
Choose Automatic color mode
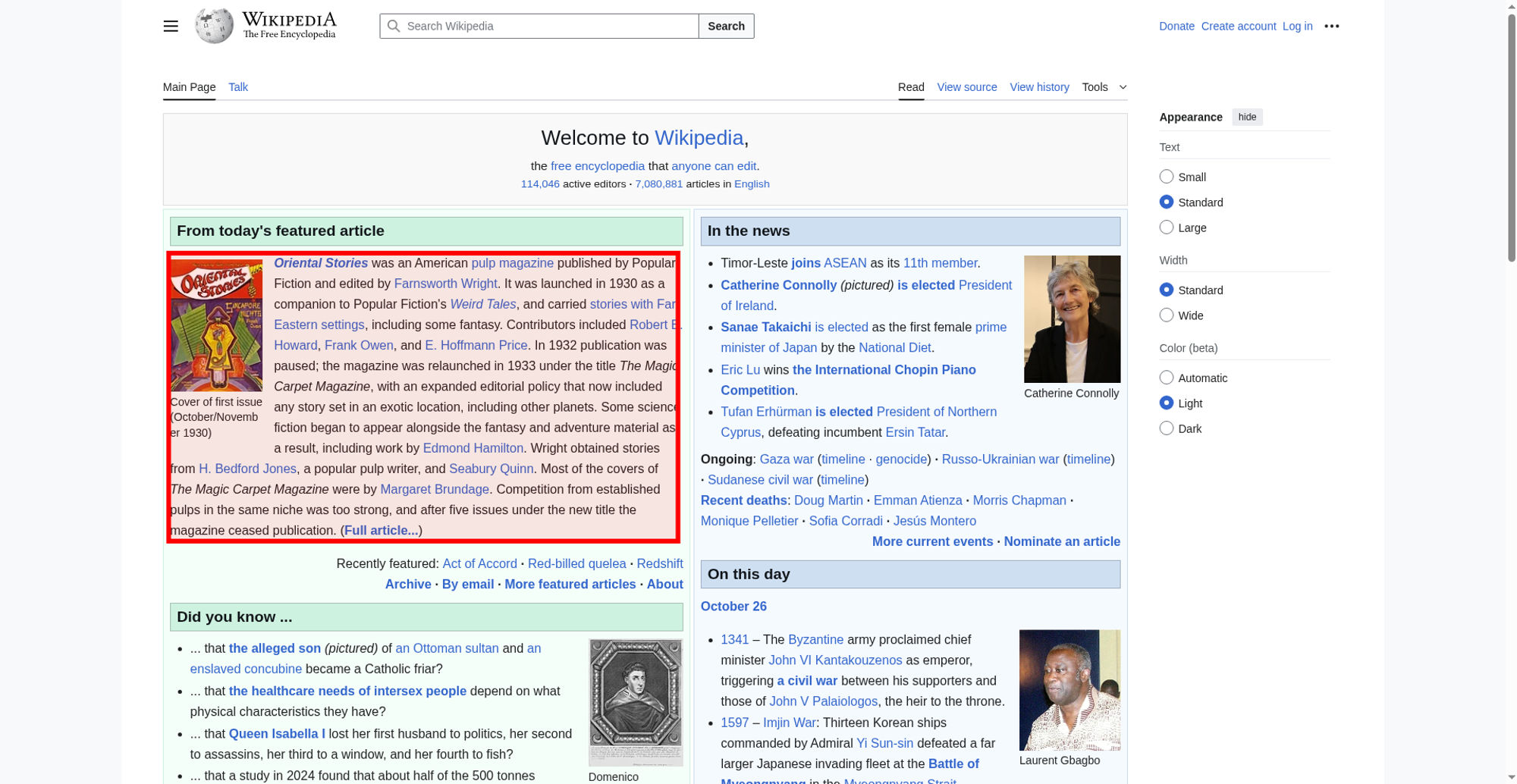pos(1167,378)
